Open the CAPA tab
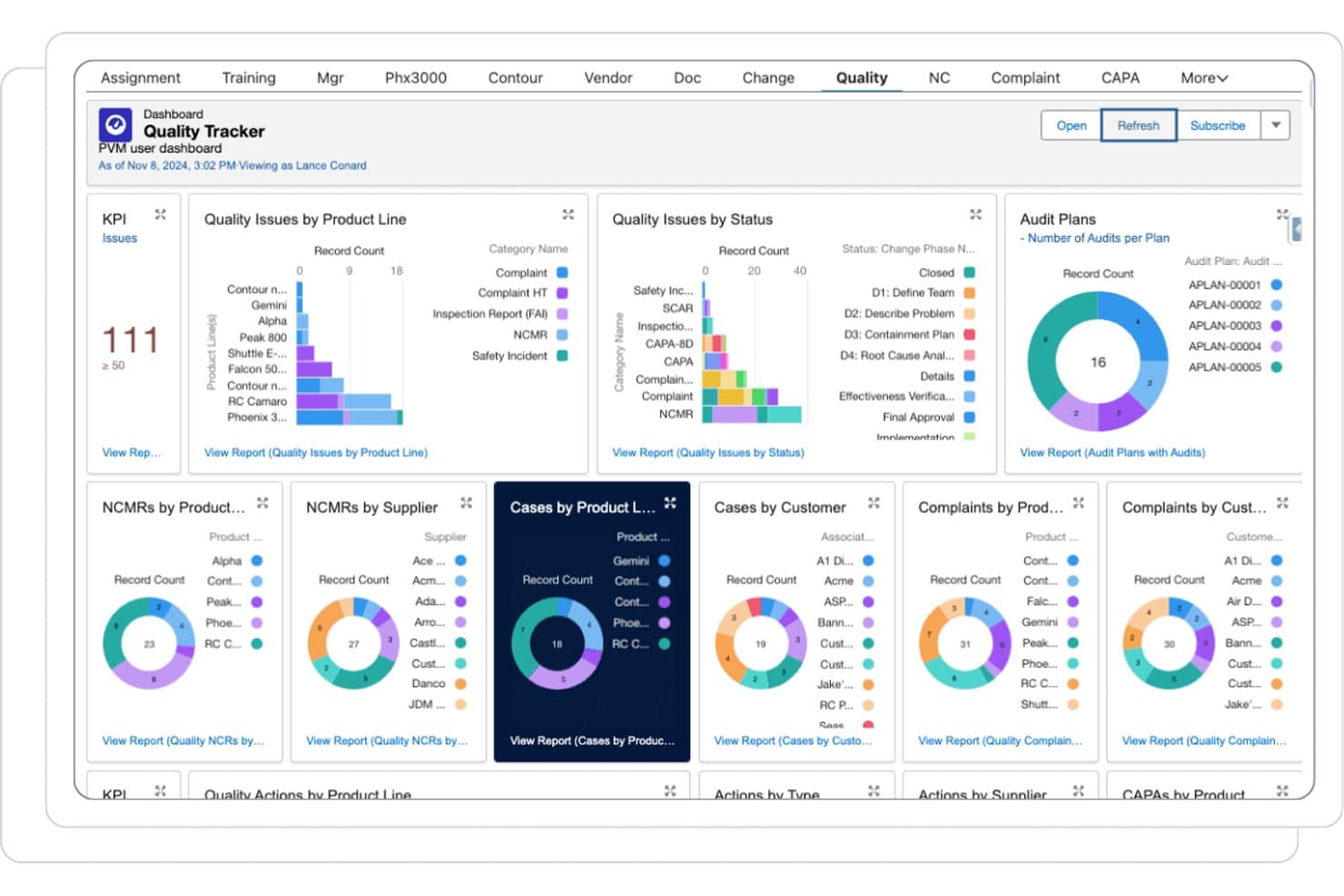1344x896 pixels. point(1121,78)
